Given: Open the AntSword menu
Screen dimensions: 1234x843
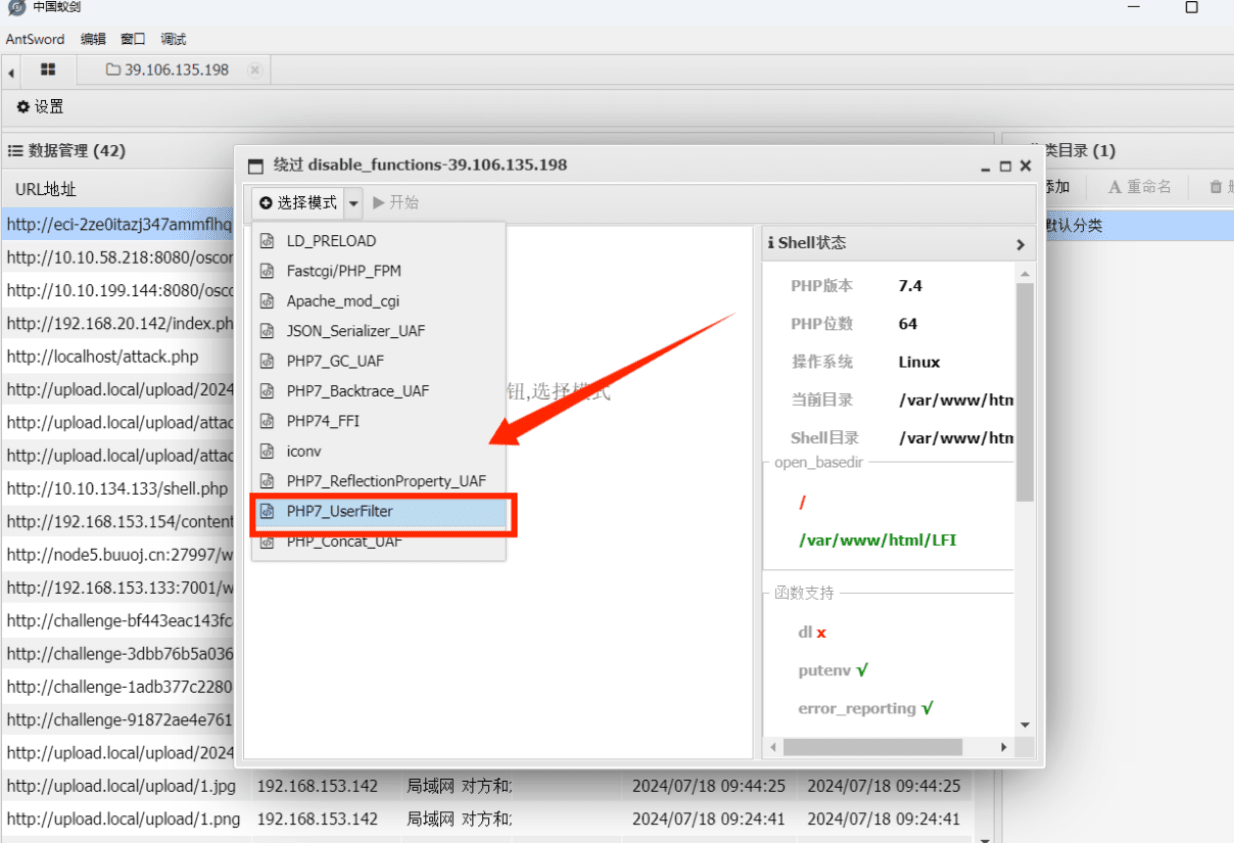Looking at the screenshot, I should click(x=35, y=39).
